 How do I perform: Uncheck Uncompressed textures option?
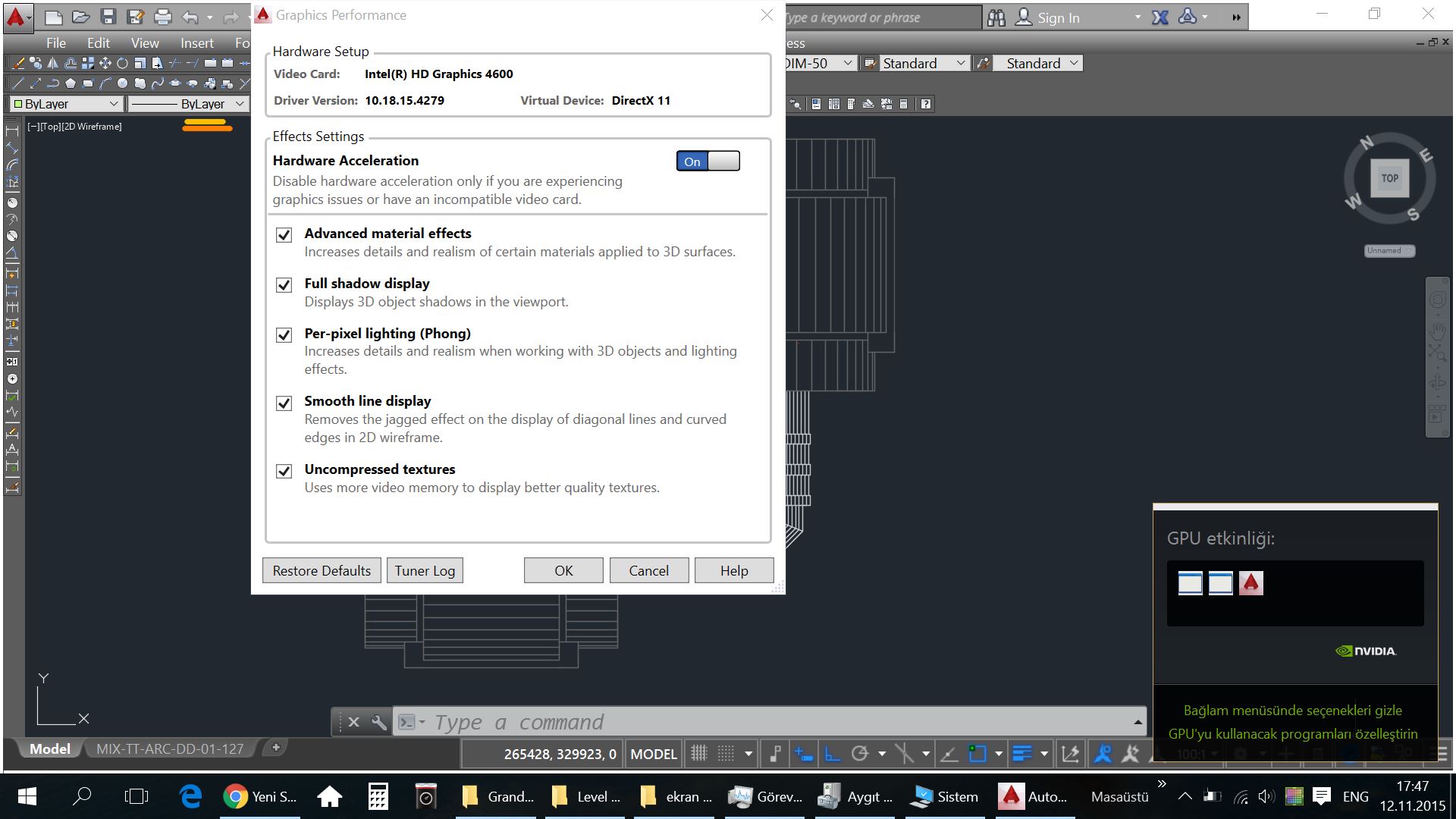(x=284, y=471)
